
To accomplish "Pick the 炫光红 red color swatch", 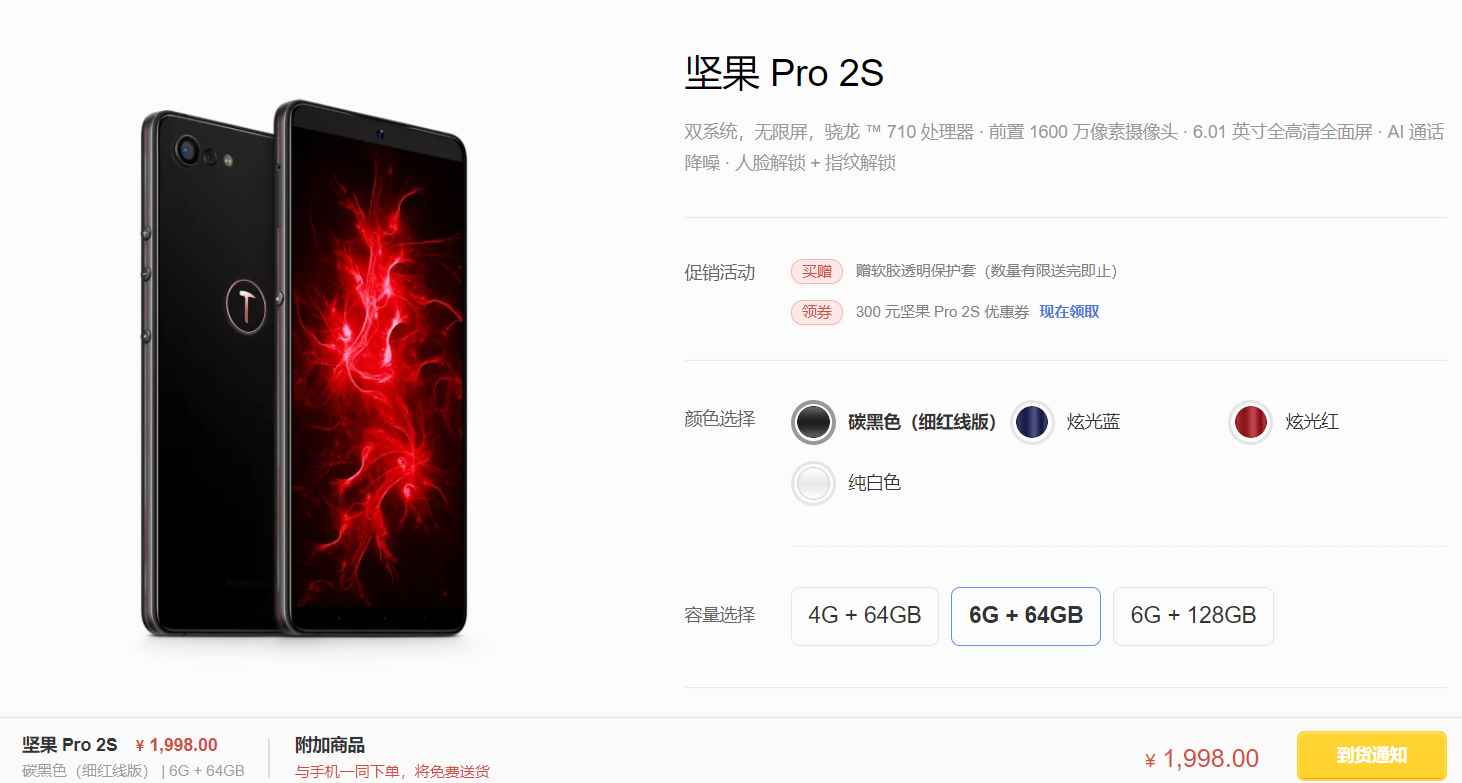I will click(x=1250, y=422).
